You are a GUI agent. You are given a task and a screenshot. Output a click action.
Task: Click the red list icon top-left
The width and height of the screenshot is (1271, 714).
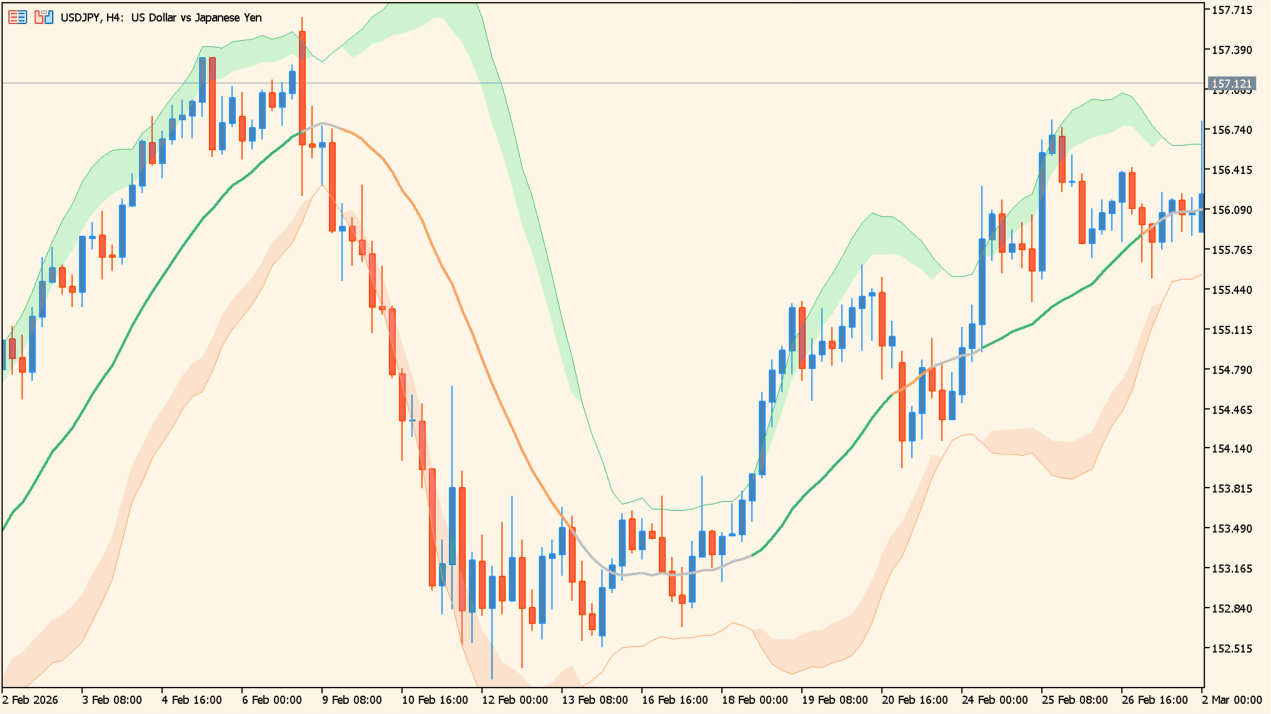(x=17, y=17)
